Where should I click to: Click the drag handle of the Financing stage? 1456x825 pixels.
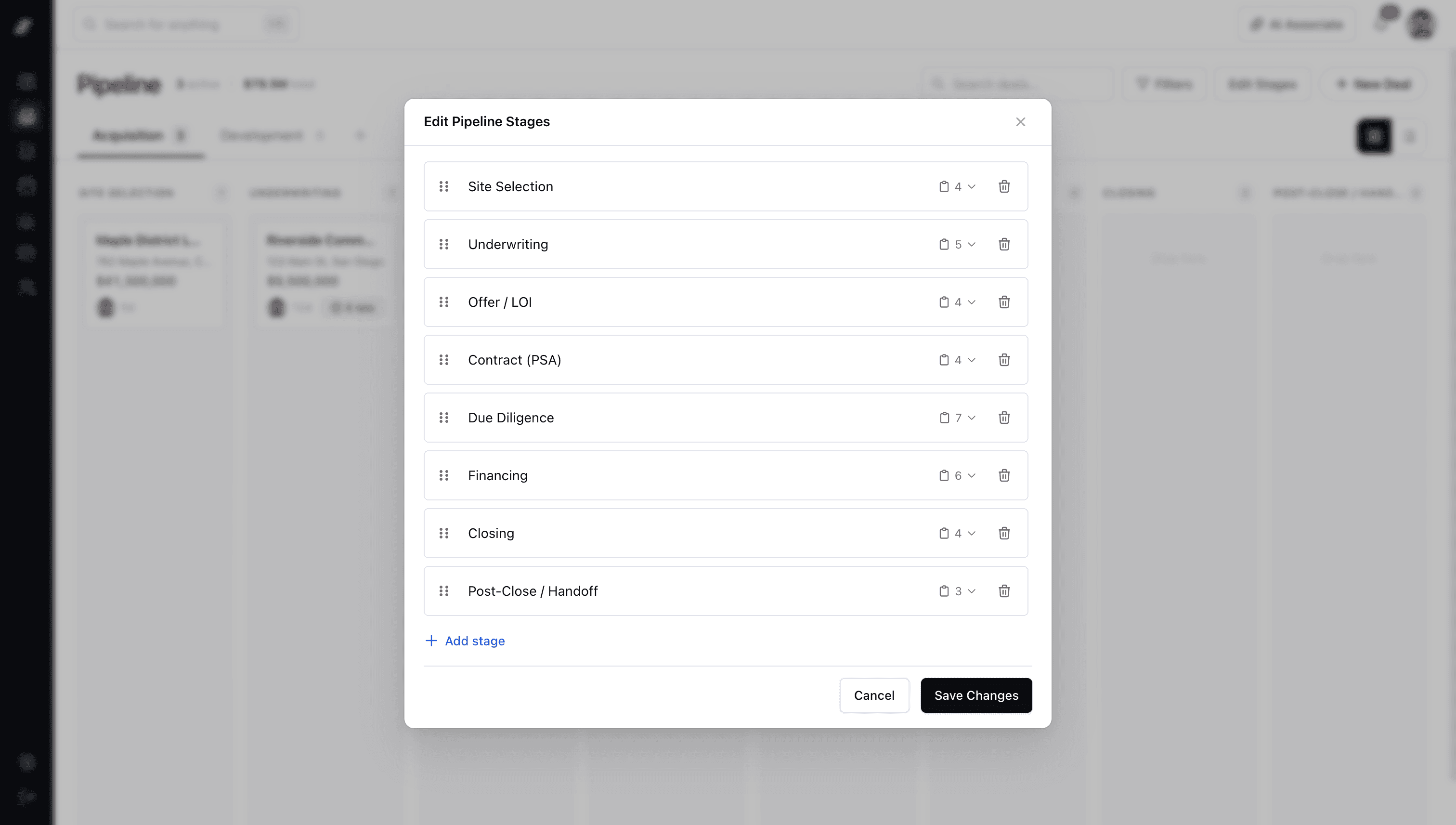coord(444,475)
